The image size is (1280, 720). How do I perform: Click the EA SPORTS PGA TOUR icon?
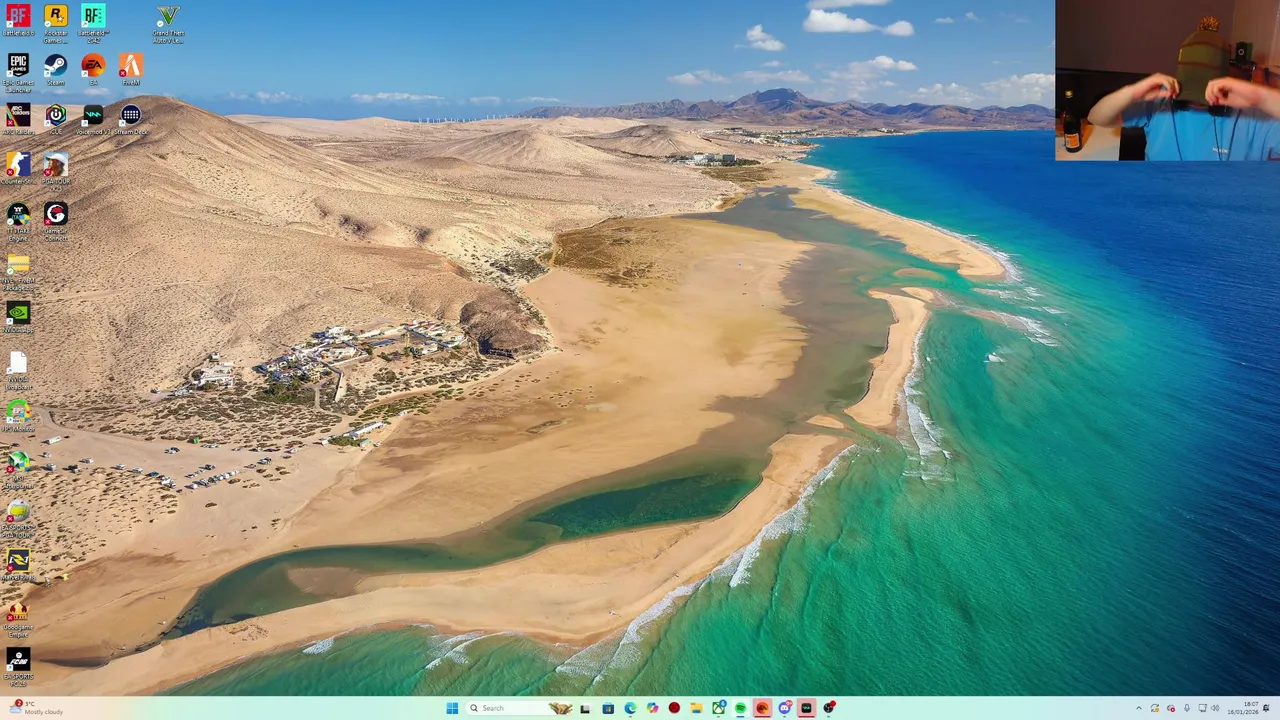coord(18,517)
